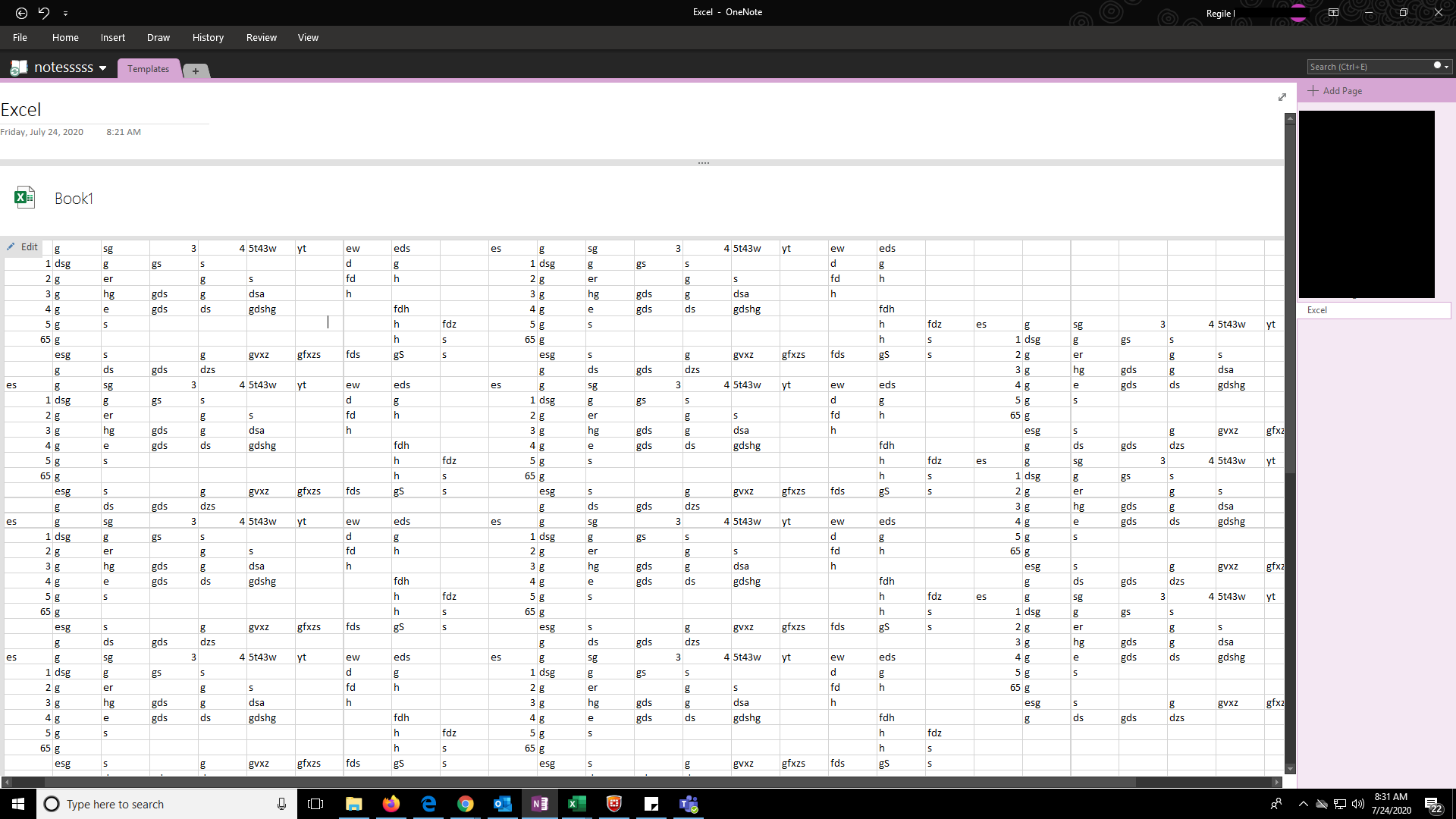Open the Review ribbon tab
The width and height of the screenshot is (1456, 819).
pos(262,37)
